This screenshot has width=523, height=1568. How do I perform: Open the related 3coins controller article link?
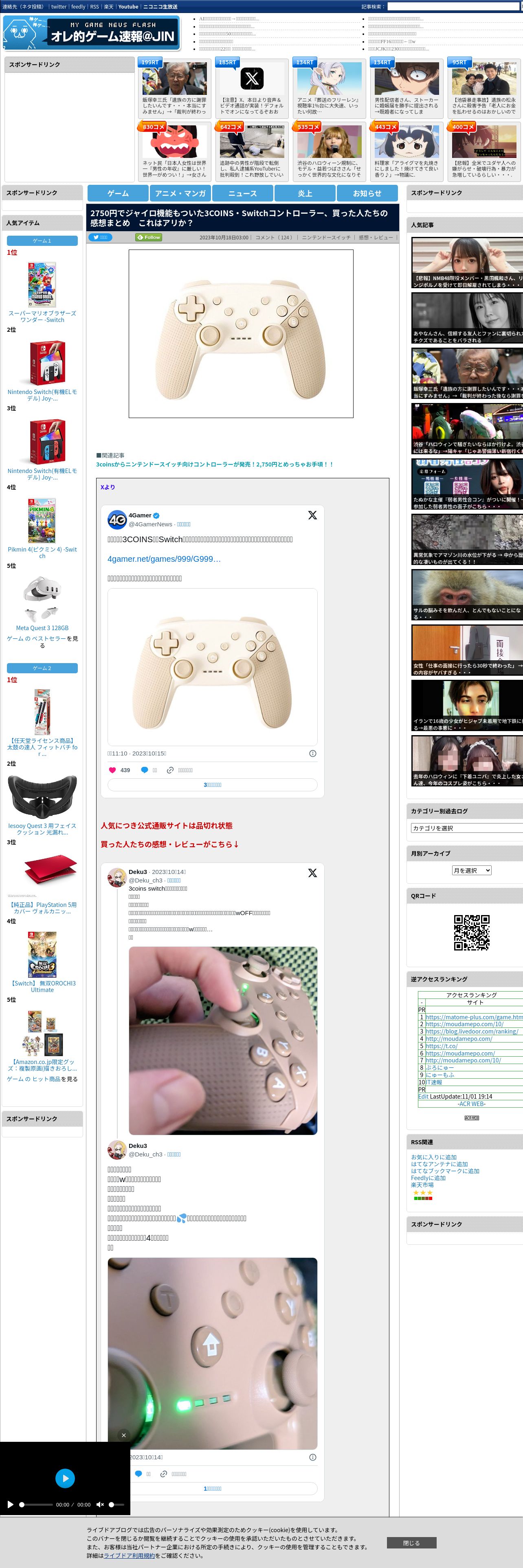(x=214, y=464)
